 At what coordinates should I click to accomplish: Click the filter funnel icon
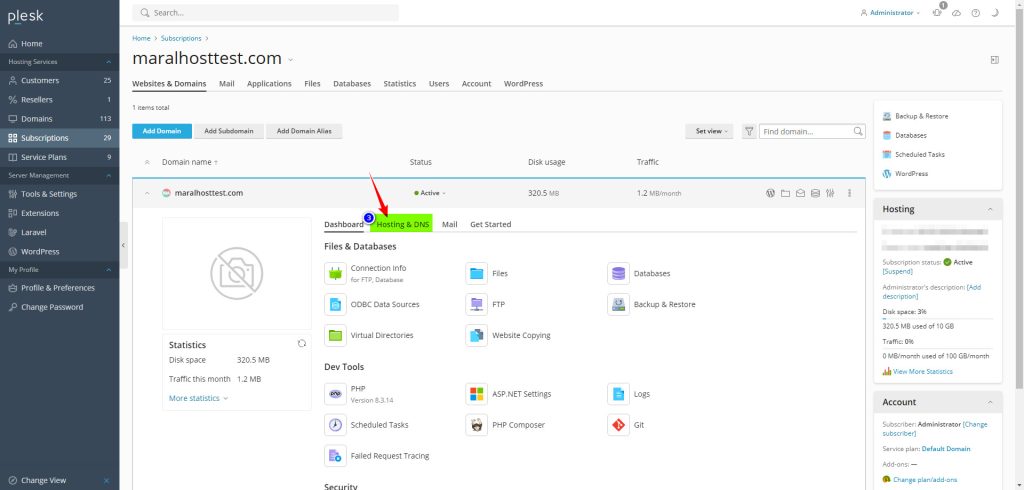[x=749, y=131]
